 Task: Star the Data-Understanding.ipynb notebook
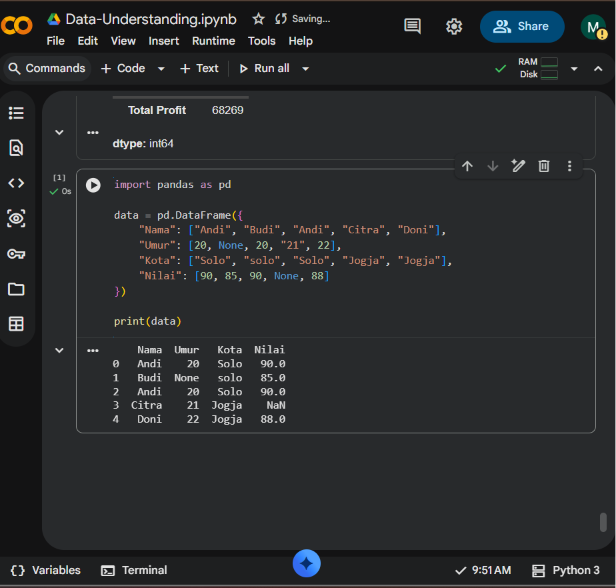tap(258, 19)
